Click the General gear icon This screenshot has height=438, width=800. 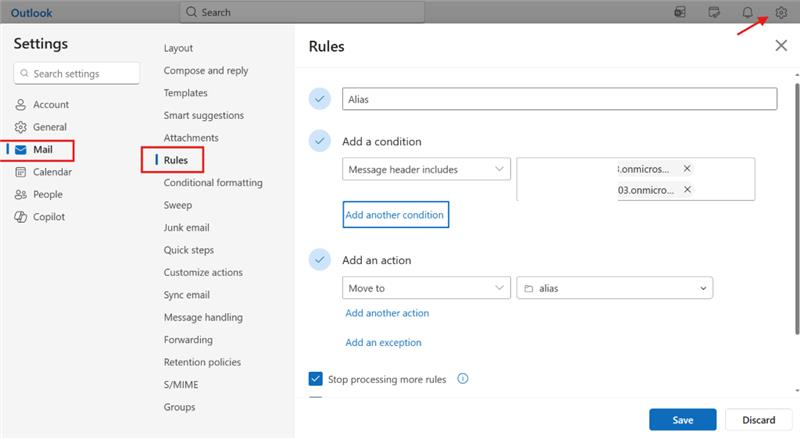tap(20, 127)
